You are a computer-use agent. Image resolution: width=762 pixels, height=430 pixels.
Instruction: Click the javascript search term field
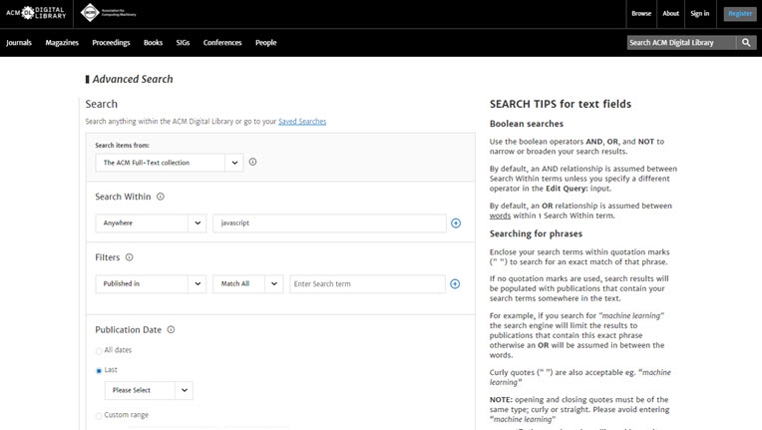(x=329, y=223)
